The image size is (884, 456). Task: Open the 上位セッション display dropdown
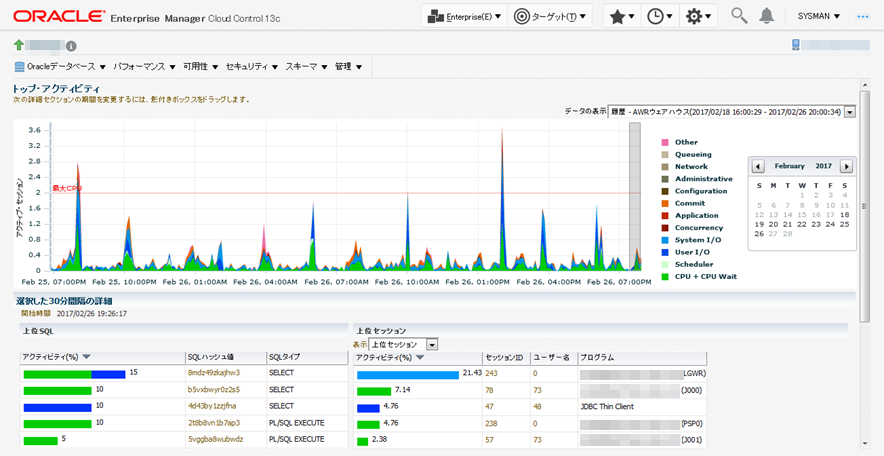point(431,344)
